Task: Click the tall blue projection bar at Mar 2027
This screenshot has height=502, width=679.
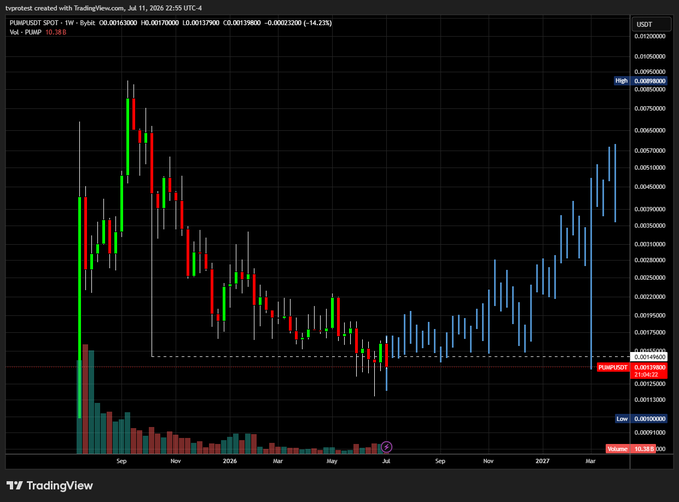Action: tap(591, 273)
